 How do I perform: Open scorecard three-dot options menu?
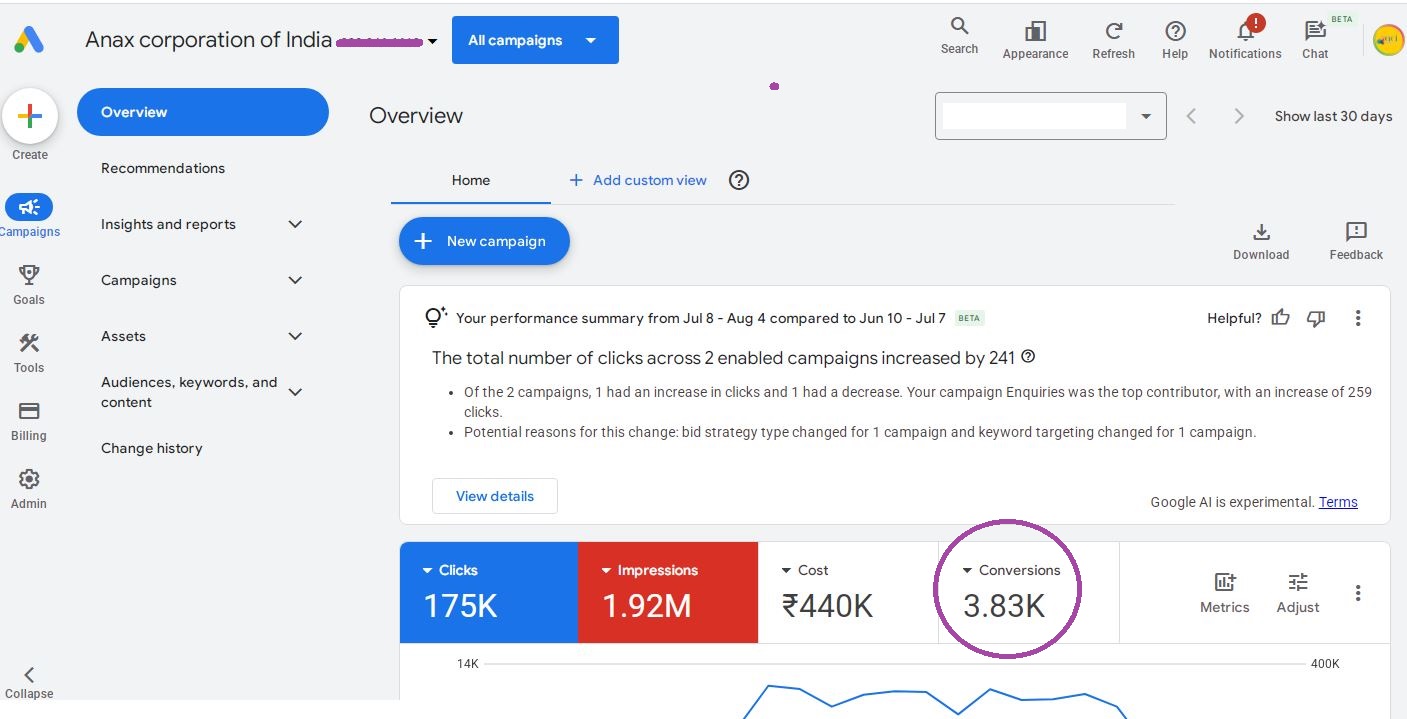(x=1358, y=593)
